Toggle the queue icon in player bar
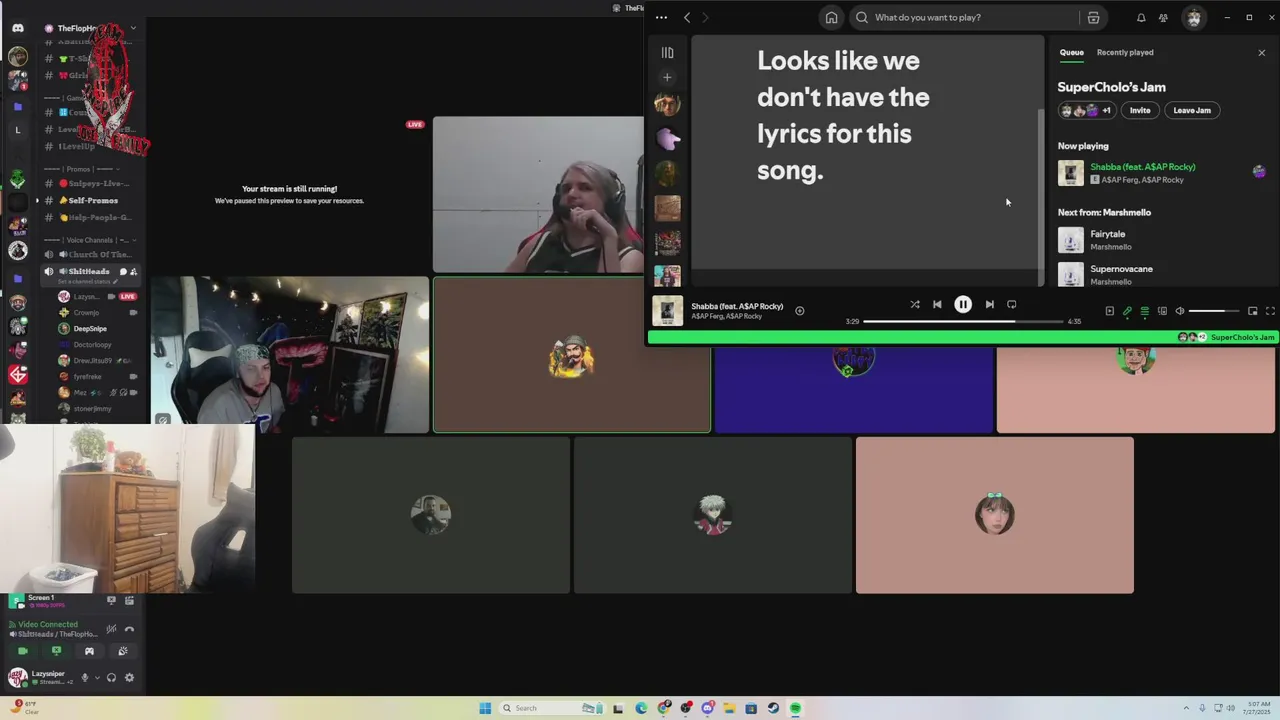 1145,311
